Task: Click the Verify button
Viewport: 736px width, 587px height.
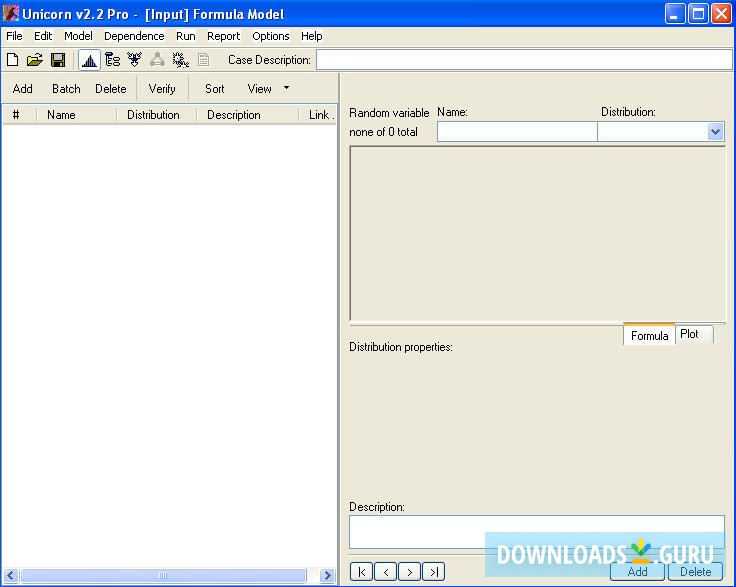Action: [x=162, y=89]
